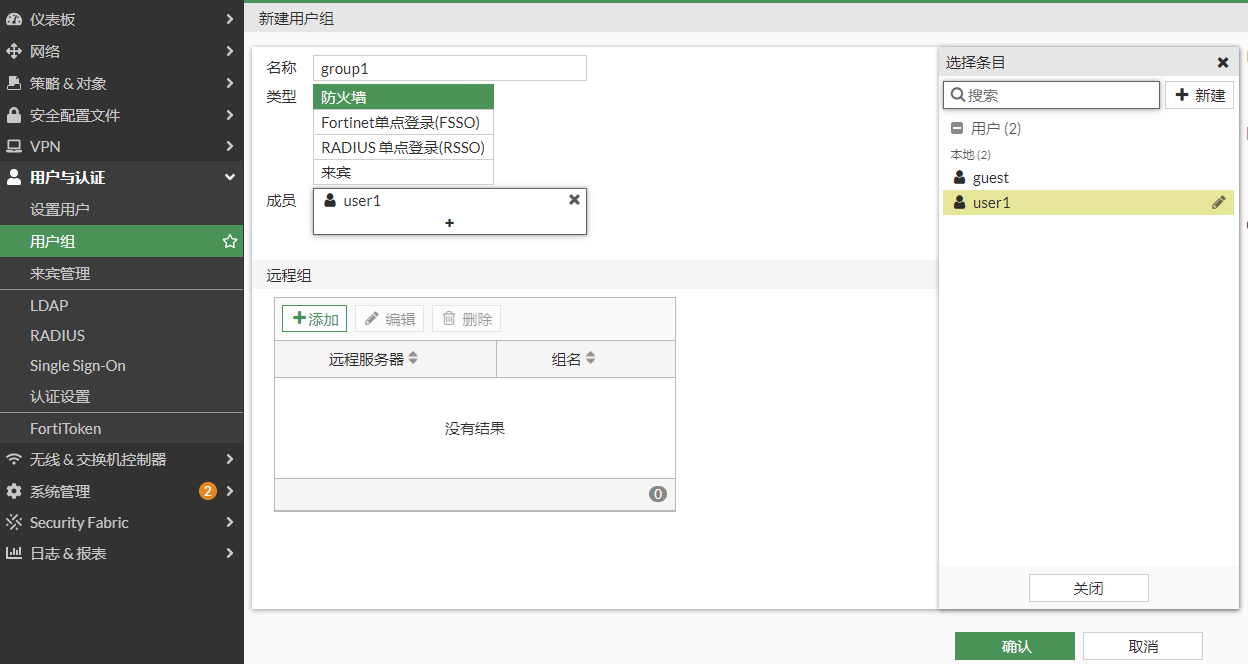Toggle favorite star on 用户组
The height and width of the screenshot is (664, 1248).
(230, 241)
